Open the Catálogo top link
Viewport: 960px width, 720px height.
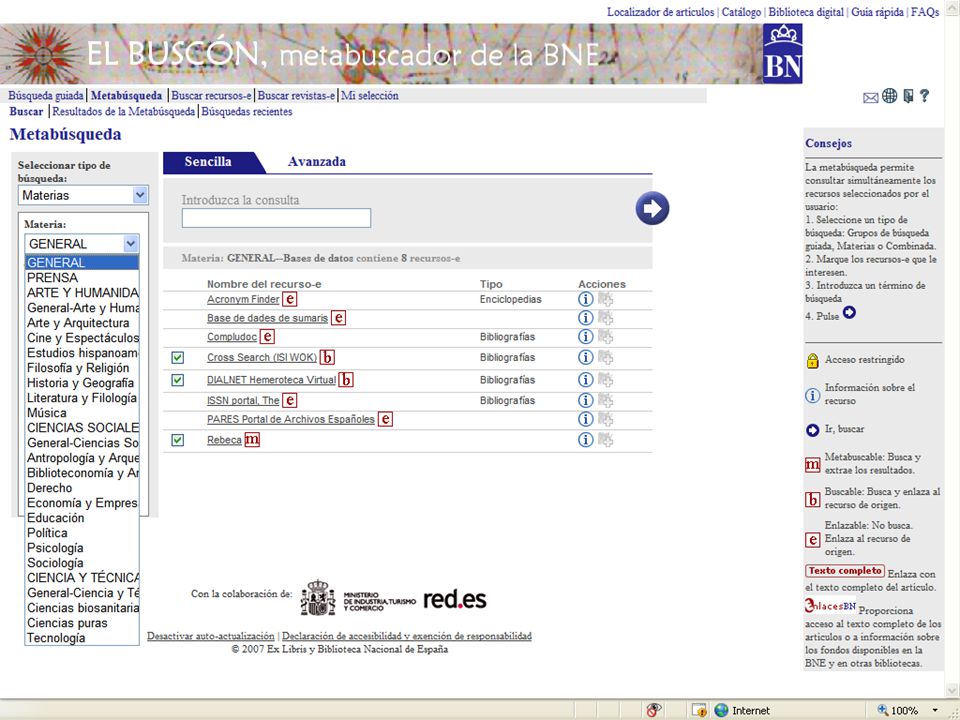pos(741,12)
